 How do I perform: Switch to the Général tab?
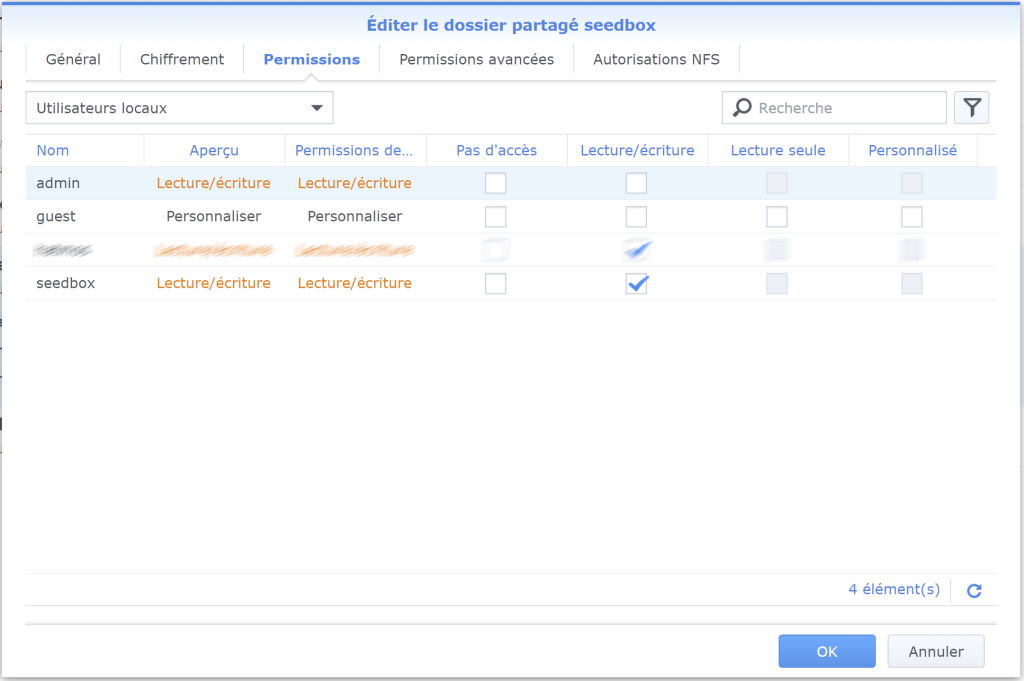pos(73,59)
